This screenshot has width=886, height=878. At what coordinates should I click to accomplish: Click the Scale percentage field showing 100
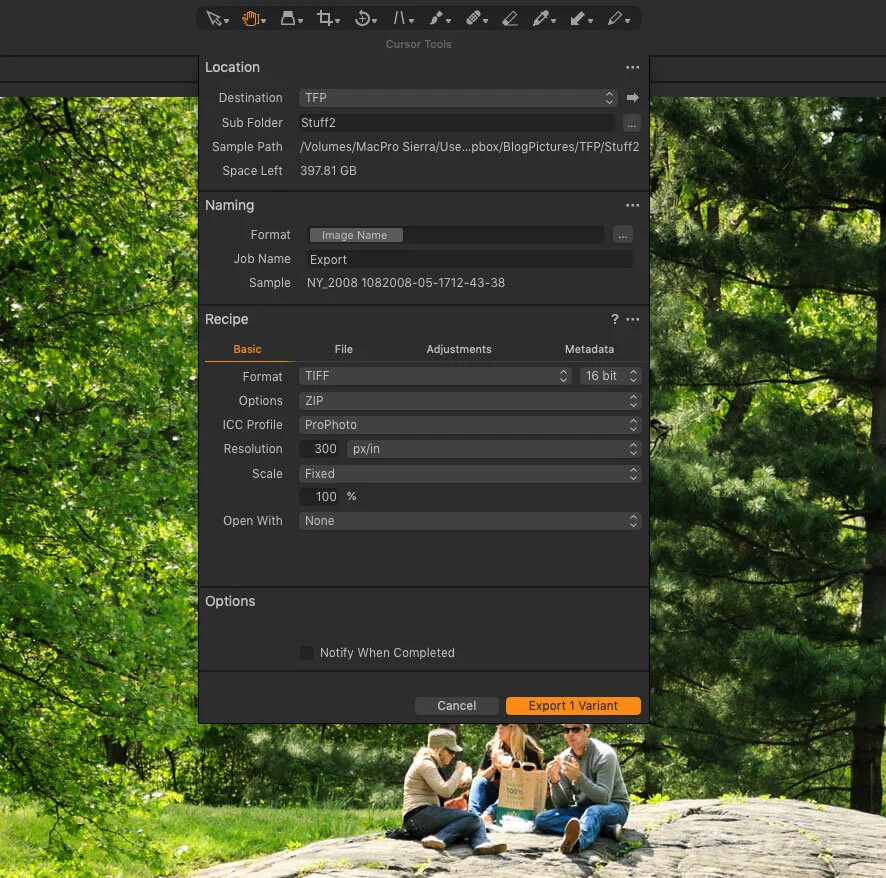tap(321, 497)
